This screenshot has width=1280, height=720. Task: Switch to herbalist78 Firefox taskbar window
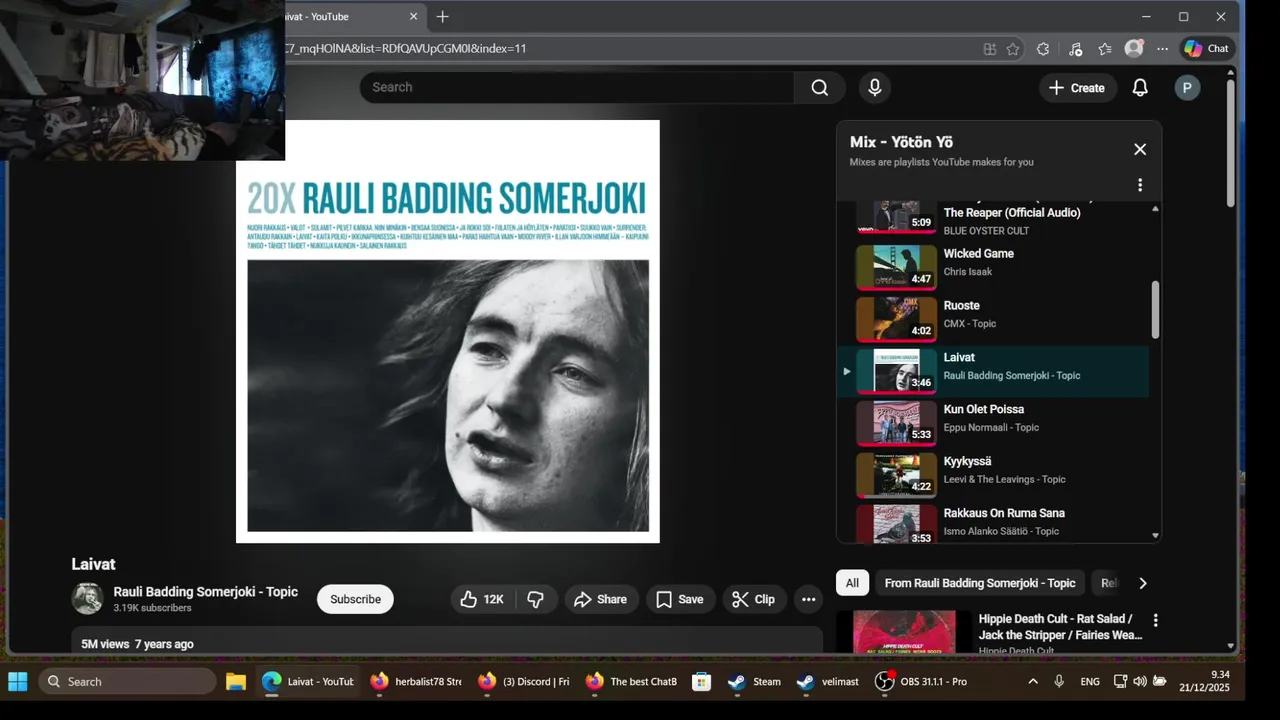[416, 681]
